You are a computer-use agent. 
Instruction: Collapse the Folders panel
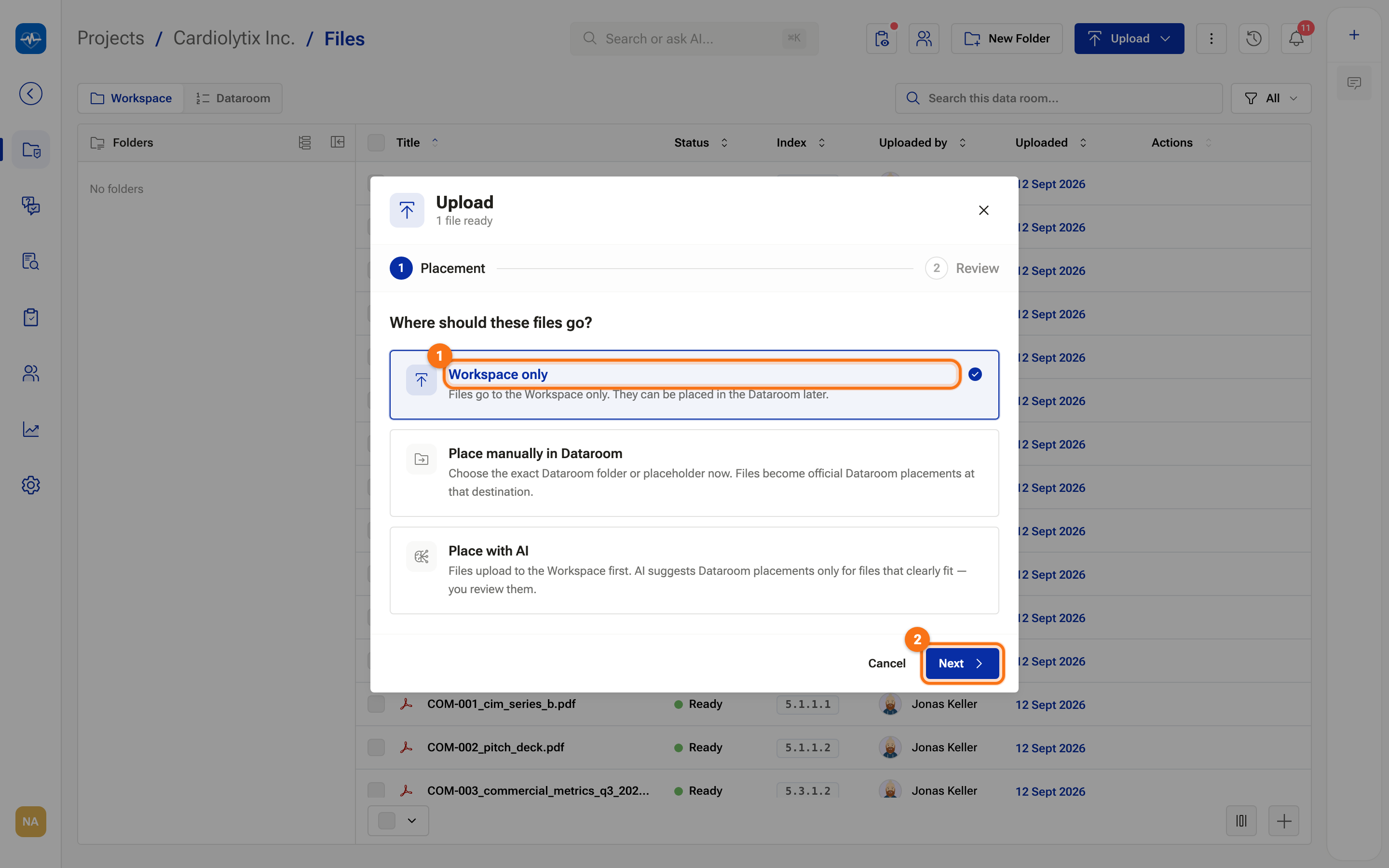coord(338,142)
